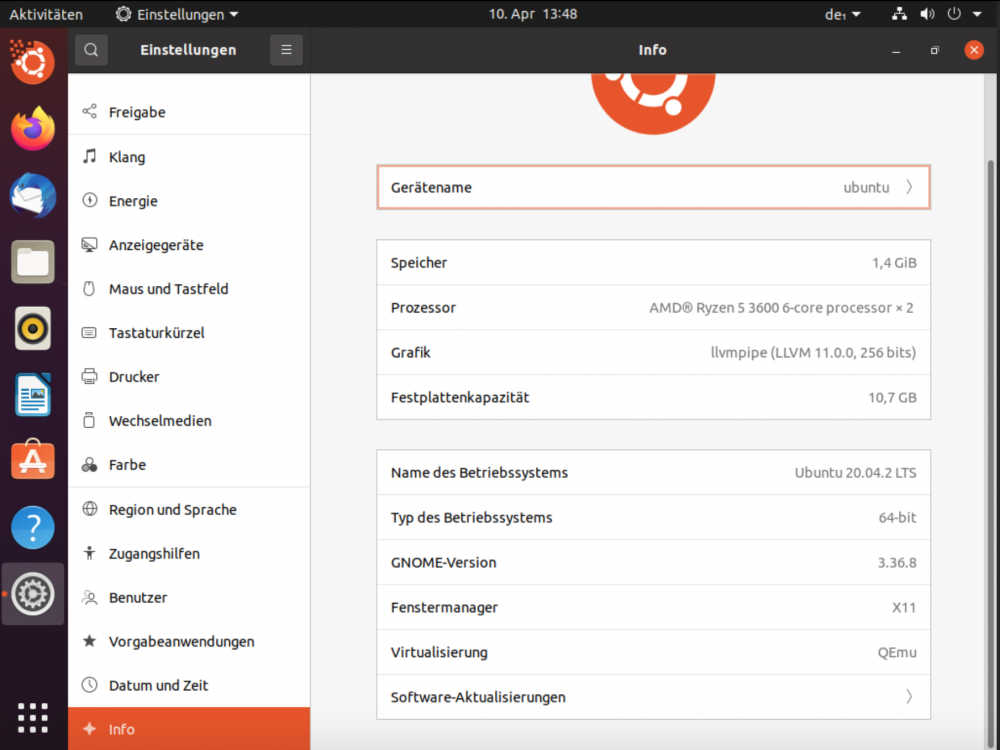Viewport: 1000px width, 750px height.
Task: Open Rhythmbox music player from the dock
Action: coord(33,328)
